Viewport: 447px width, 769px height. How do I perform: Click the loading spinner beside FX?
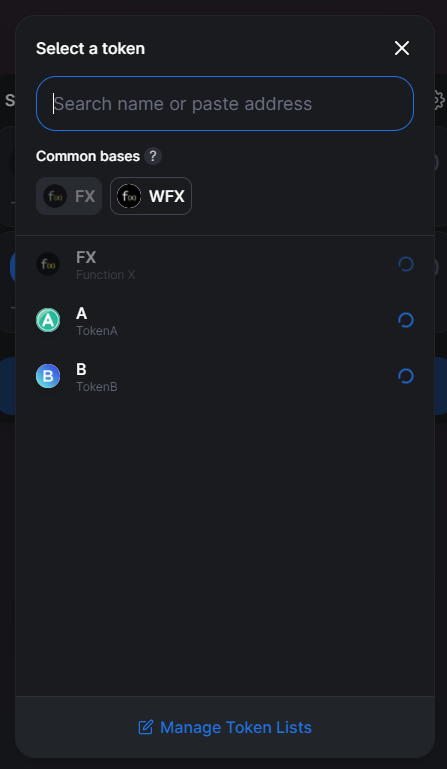406,264
